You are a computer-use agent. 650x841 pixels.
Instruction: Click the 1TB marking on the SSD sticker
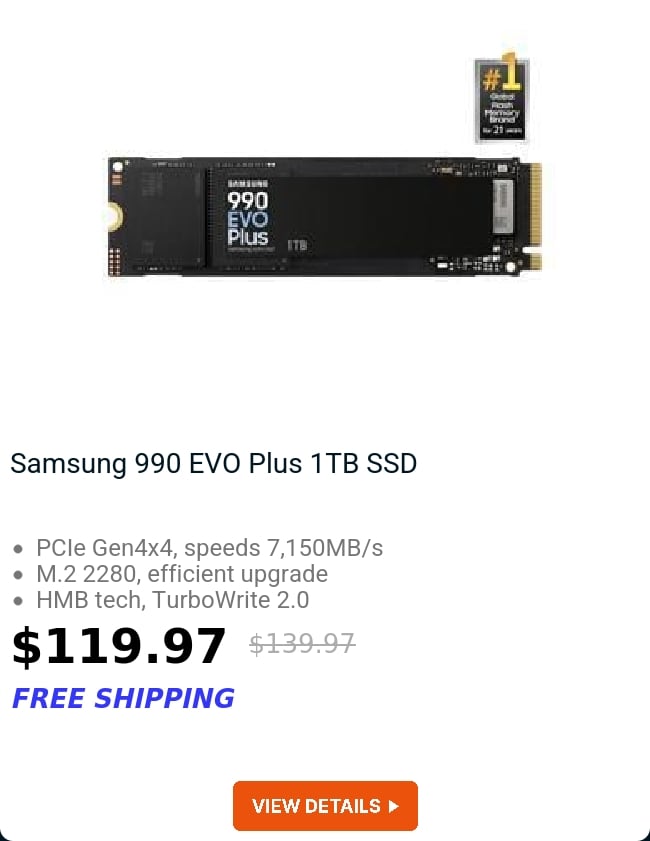click(297, 245)
